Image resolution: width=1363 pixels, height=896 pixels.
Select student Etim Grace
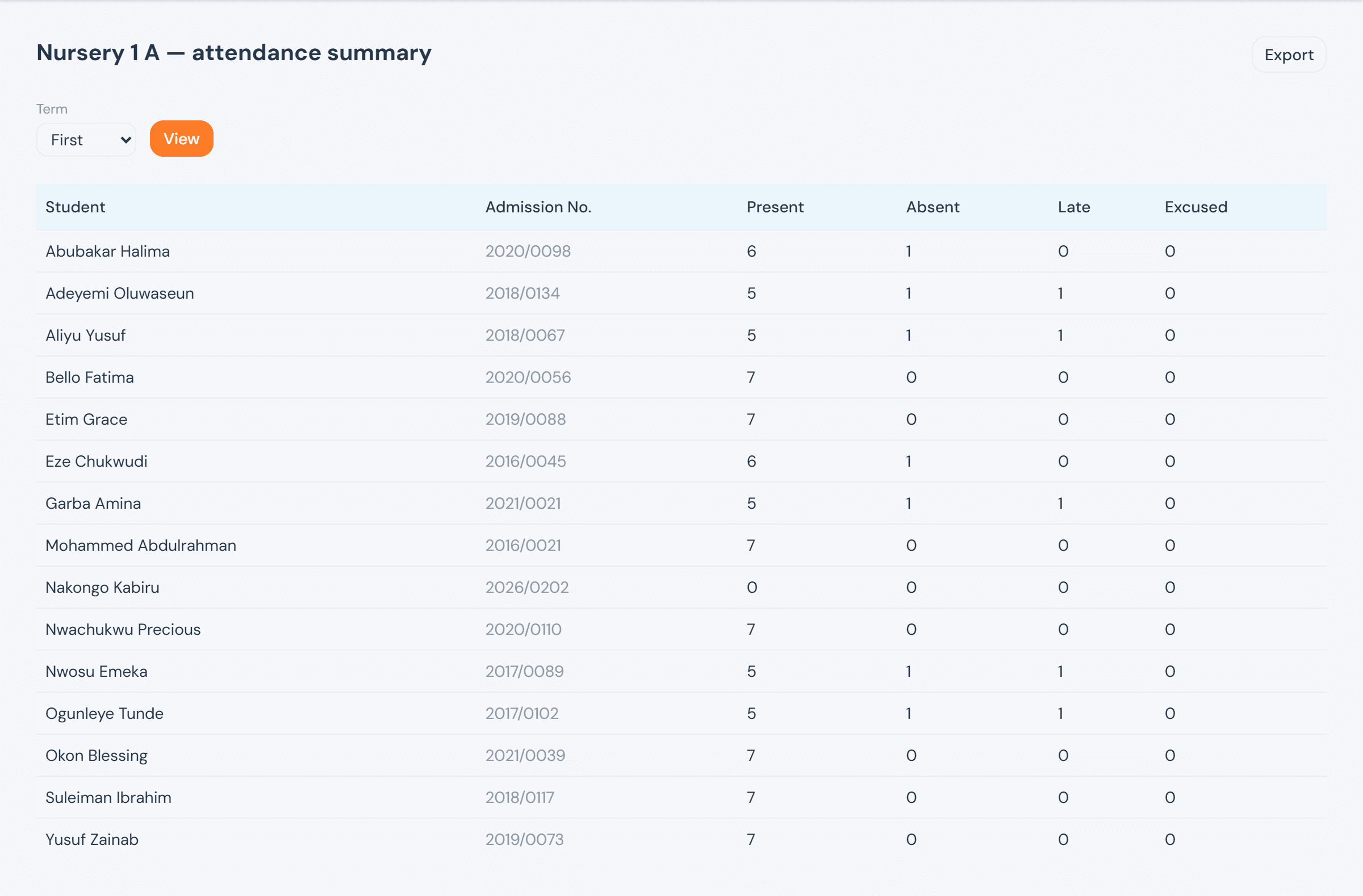86,419
